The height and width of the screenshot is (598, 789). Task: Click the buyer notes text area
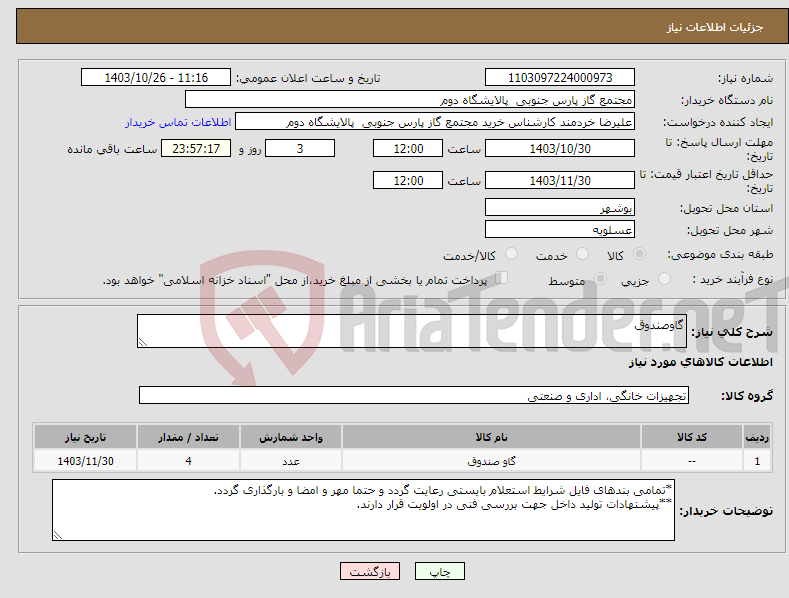pos(363,510)
